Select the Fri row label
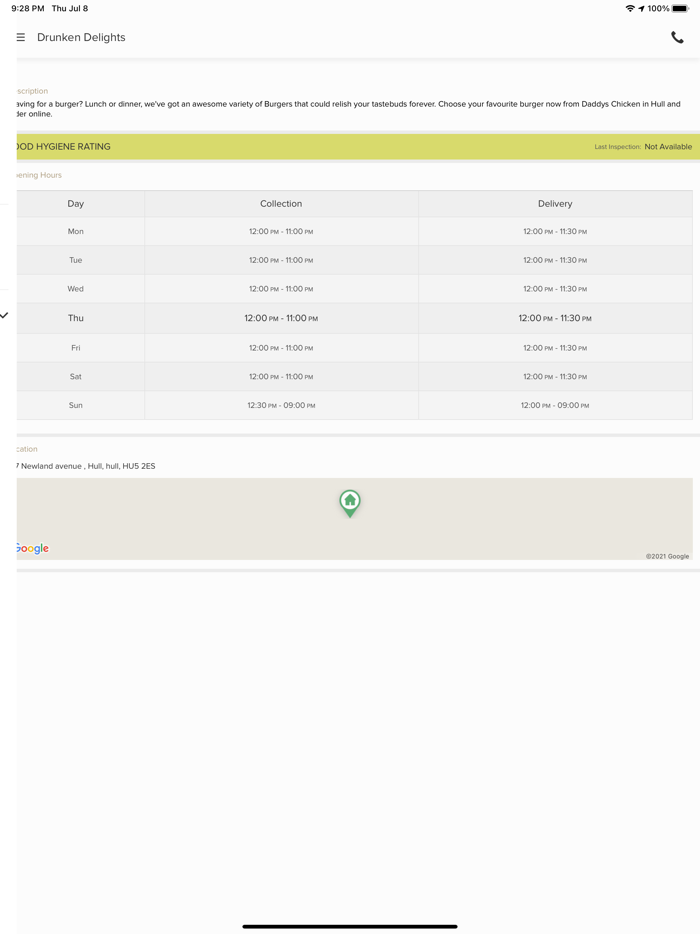700x934 pixels. point(76,348)
